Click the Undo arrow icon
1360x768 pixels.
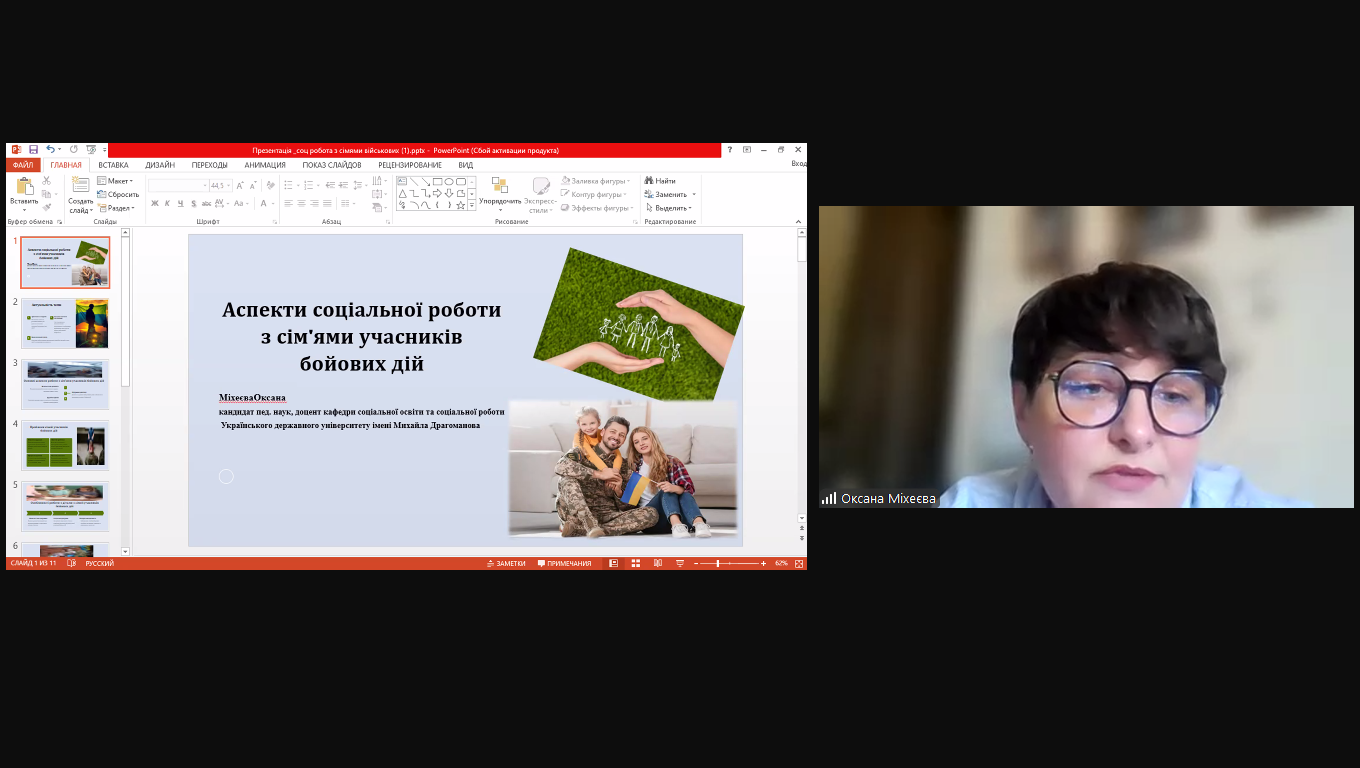50,150
